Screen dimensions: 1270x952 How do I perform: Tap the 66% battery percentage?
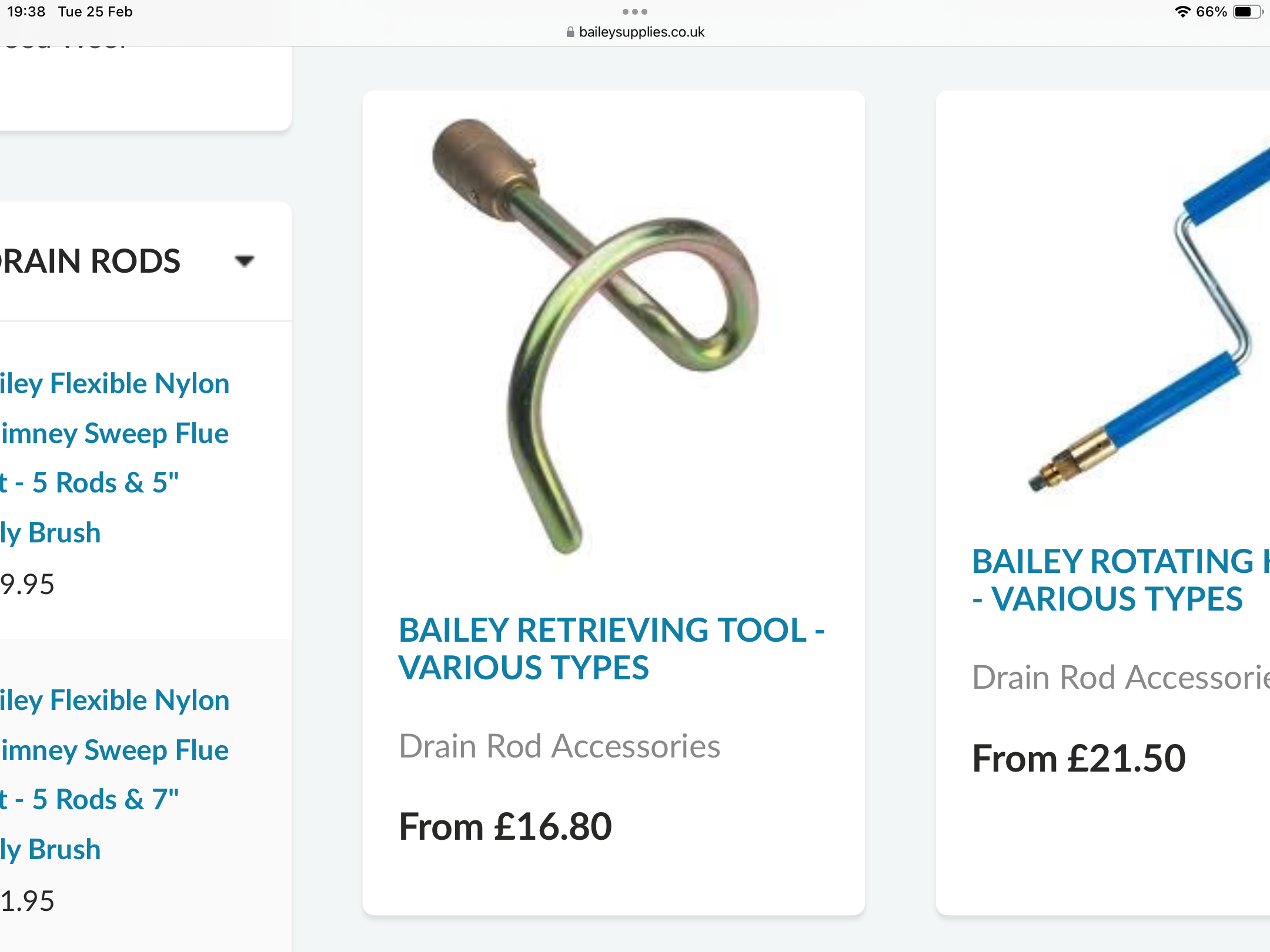tap(1211, 12)
